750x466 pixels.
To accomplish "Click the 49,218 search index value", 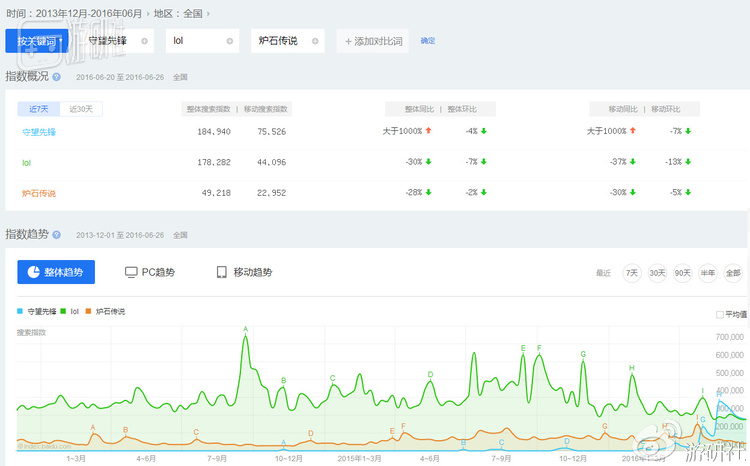I will pyautogui.click(x=216, y=193).
